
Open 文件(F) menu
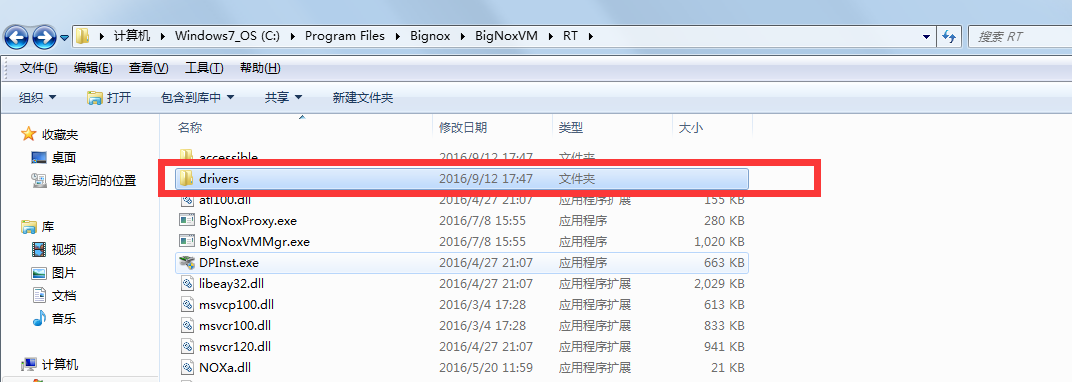point(39,68)
